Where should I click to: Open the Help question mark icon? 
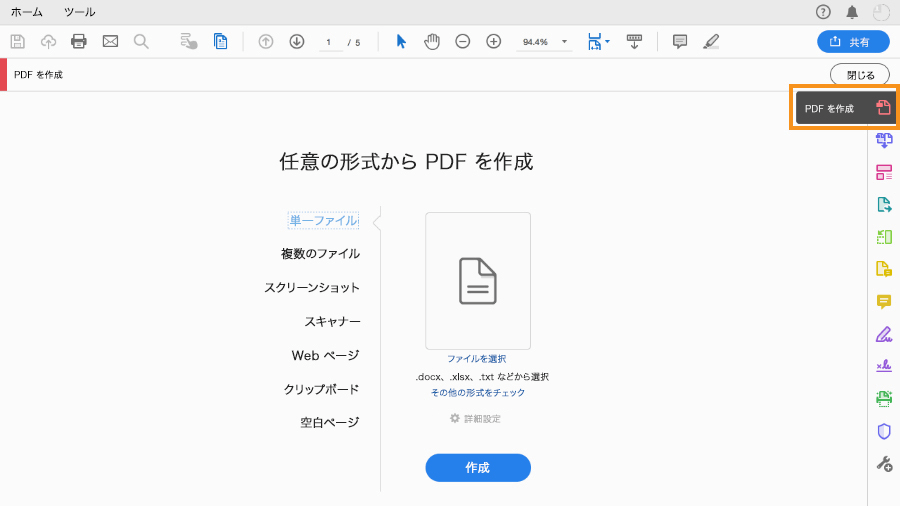click(x=823, y=12)
